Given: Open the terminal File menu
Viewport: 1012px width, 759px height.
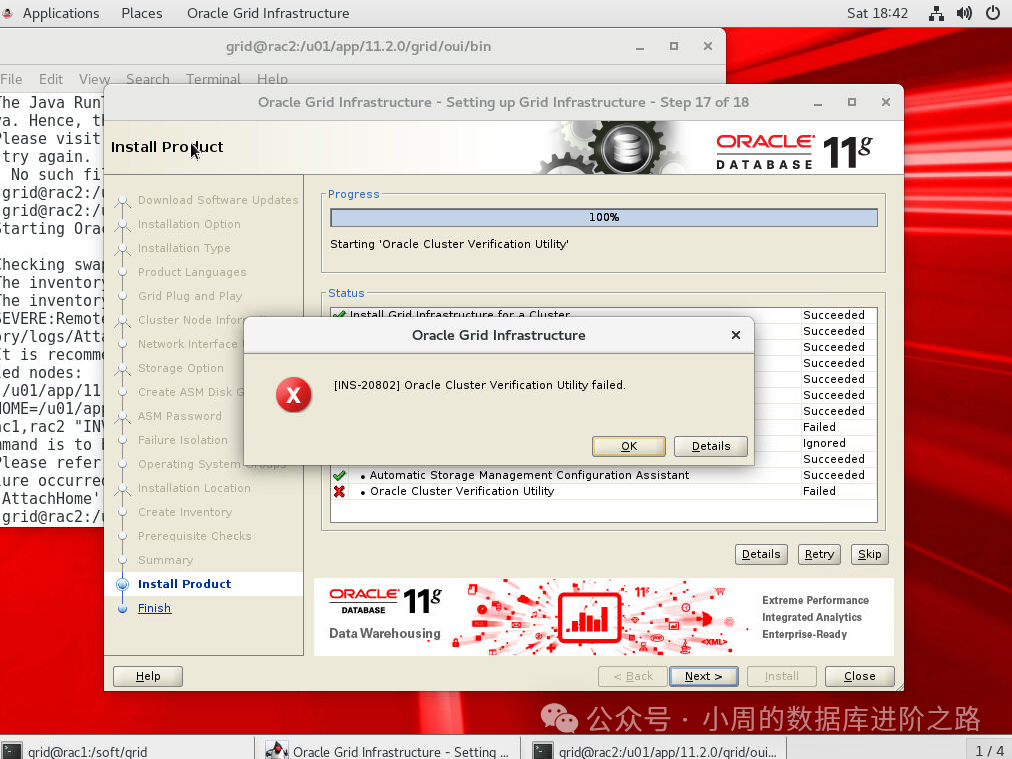Looking at the screenshot, I should 11,79.
